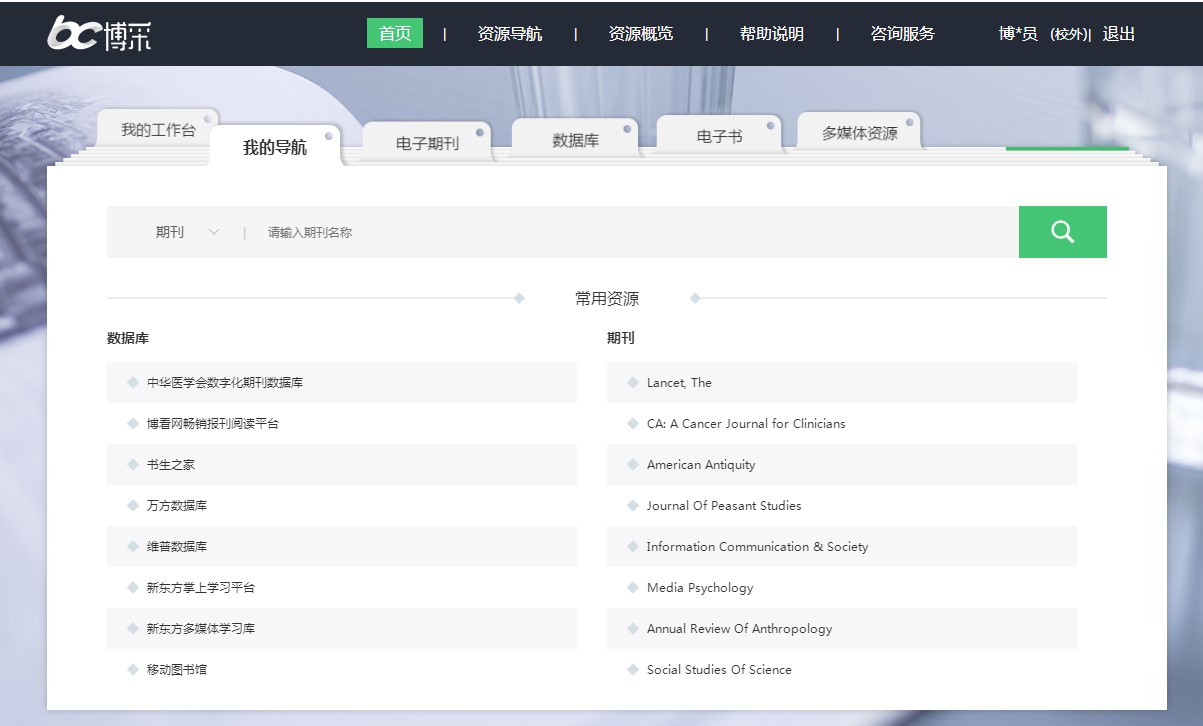Open 帮助说明 in the top menu
Viewport: 1203px width, 726px height.
point(771,34)
